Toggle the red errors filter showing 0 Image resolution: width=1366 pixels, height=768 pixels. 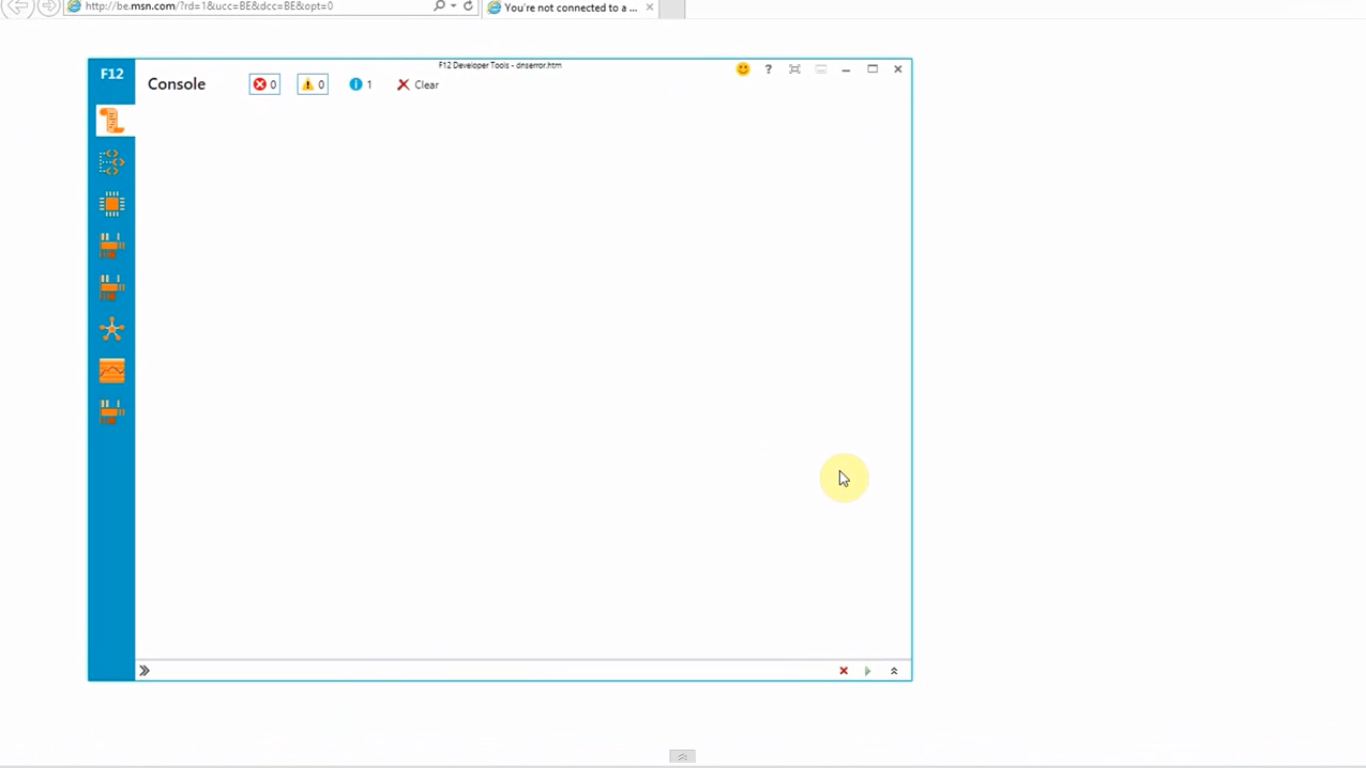click(264, 85)
